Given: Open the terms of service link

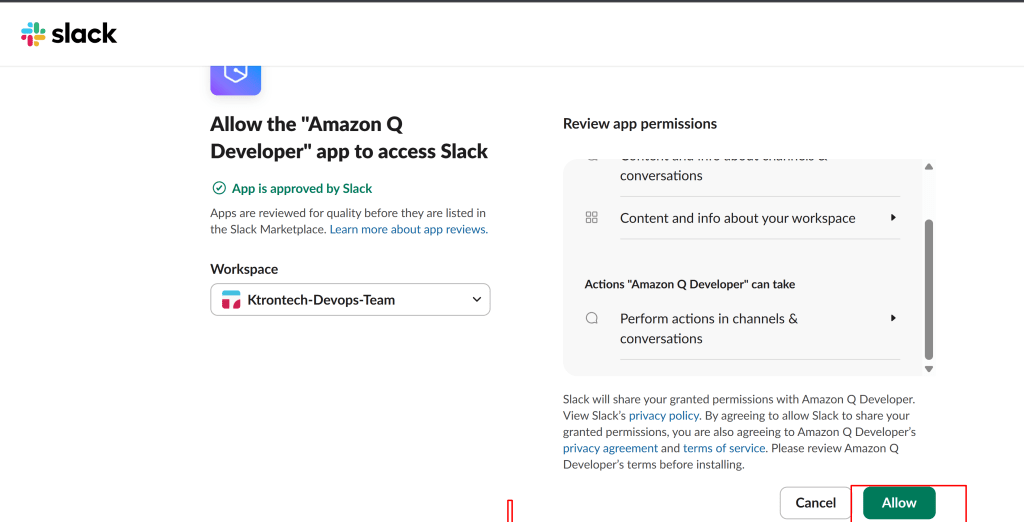Looking at the screenshot, I should click(724, 448).
